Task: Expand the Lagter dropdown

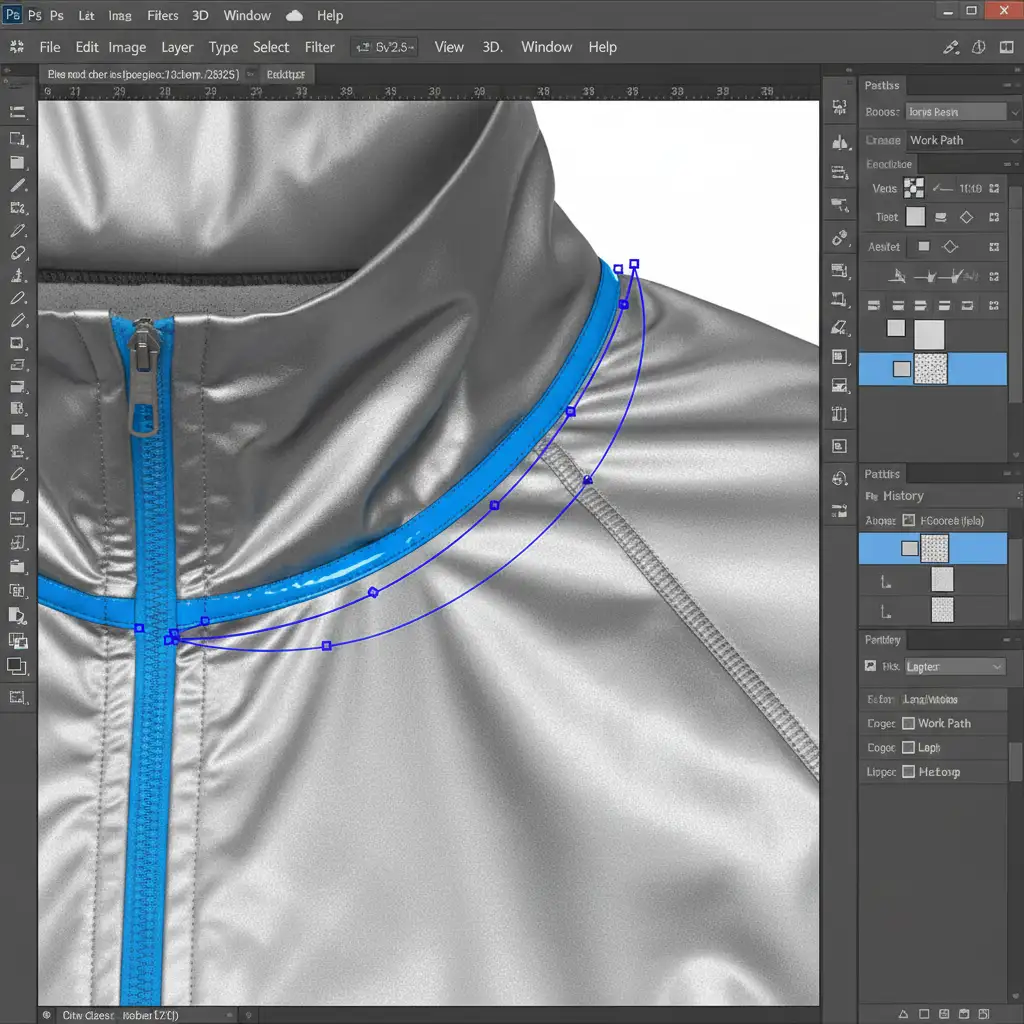Action: coord(955,666)
